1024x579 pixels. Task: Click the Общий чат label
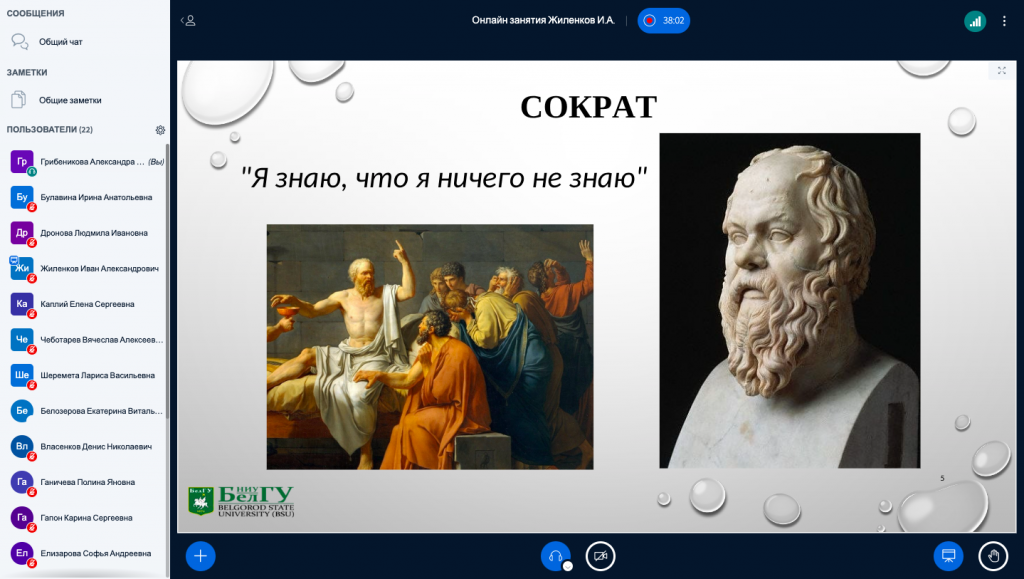pyautogui.click(x=61, y=42)
